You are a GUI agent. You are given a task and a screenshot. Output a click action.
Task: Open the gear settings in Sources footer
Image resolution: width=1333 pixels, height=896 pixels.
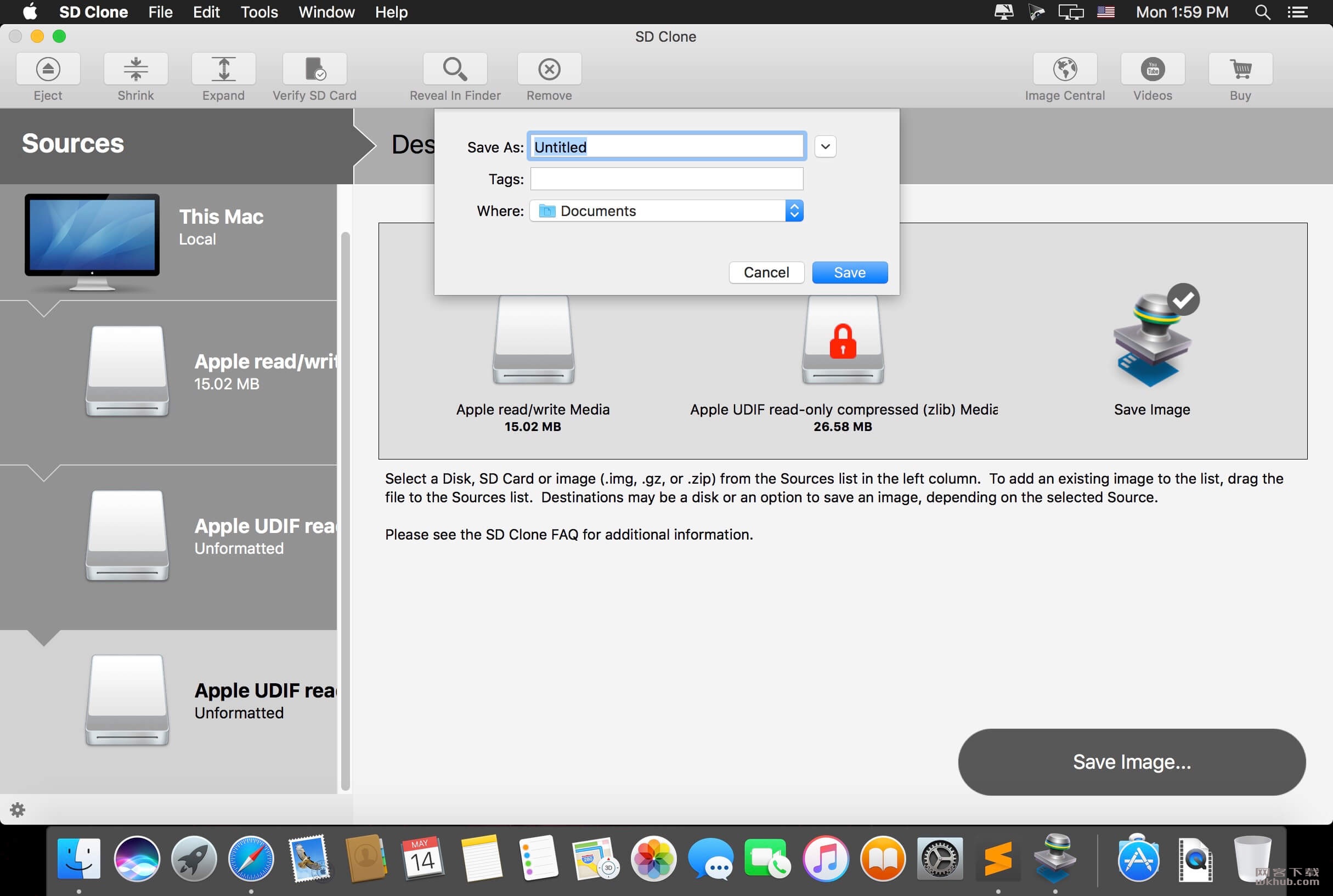click(x=18, y=810)
